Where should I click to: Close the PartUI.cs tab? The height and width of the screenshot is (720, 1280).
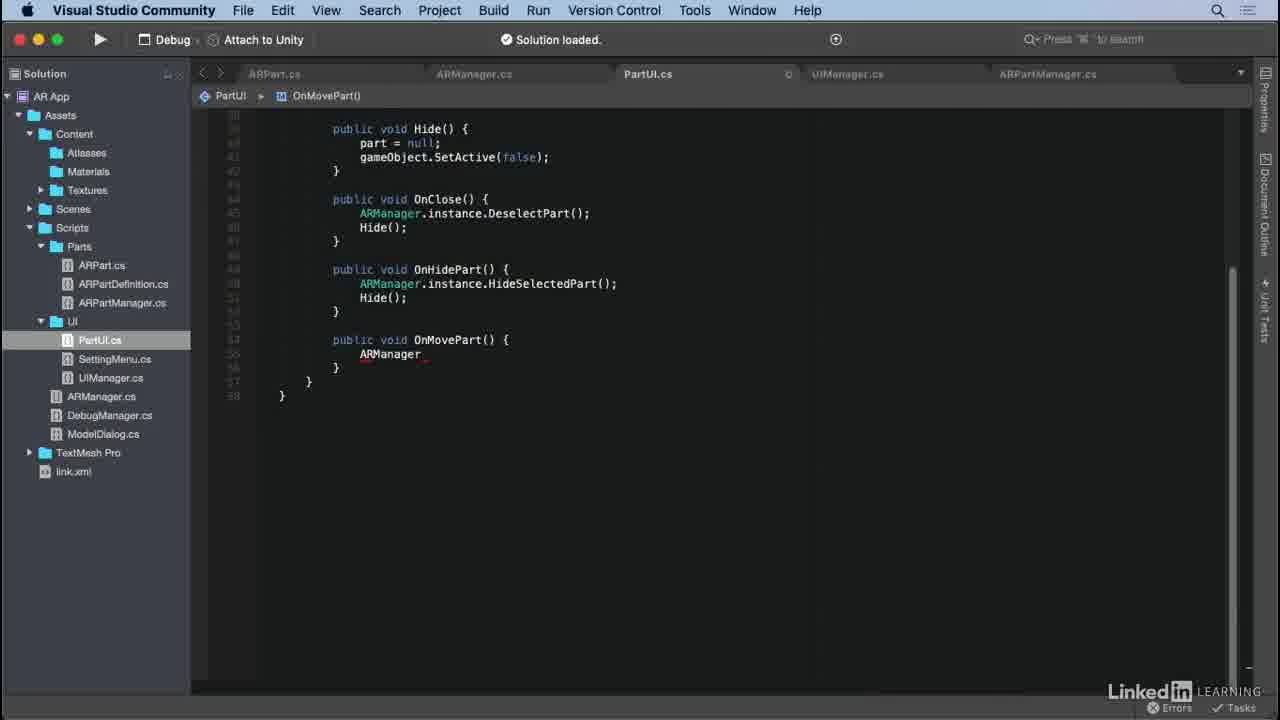(788, 74)
